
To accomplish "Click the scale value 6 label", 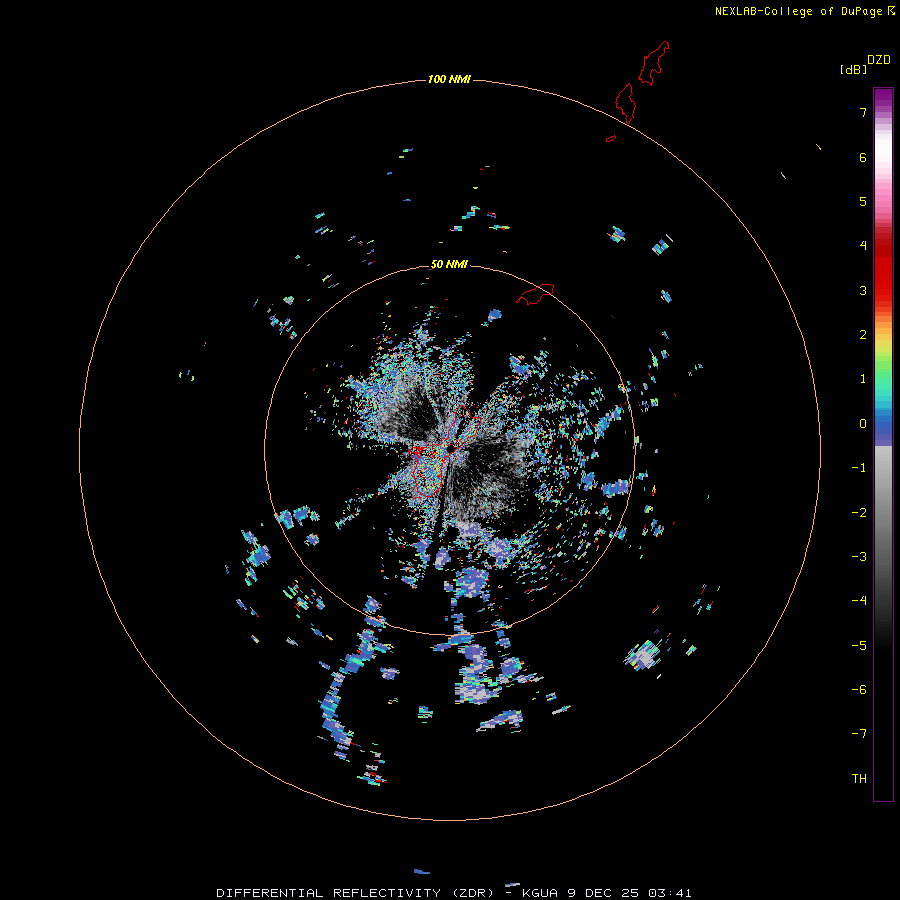I will pos(863,157).
